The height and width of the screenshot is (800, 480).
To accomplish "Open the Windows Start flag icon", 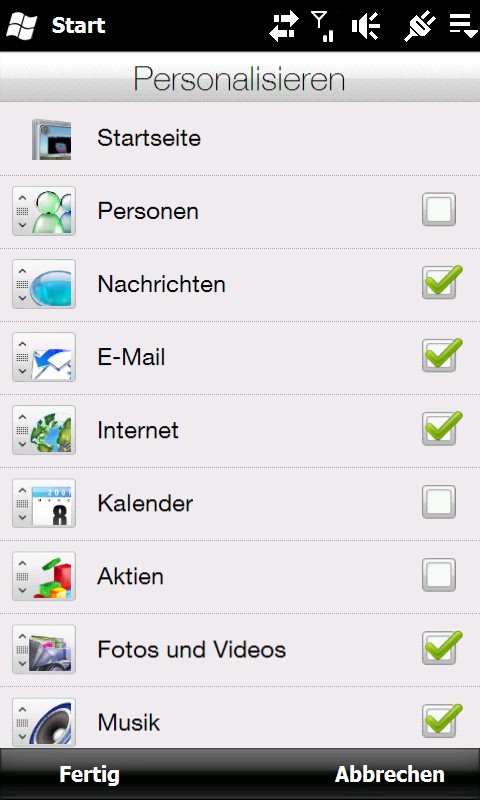I will click(x=21, y=26).
